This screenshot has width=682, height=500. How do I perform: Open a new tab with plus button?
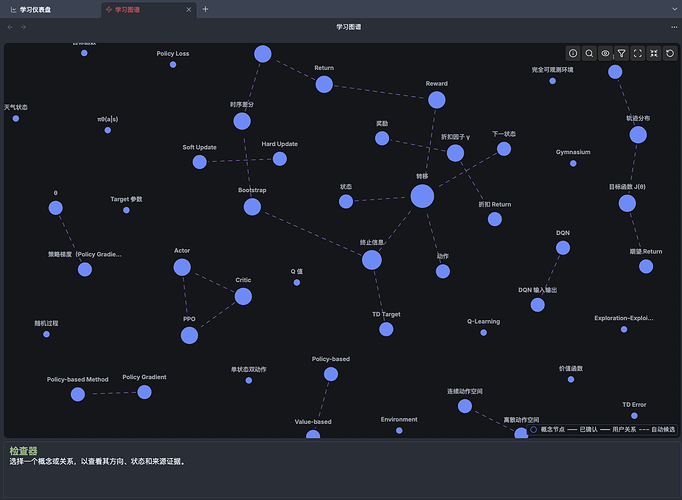205,9
